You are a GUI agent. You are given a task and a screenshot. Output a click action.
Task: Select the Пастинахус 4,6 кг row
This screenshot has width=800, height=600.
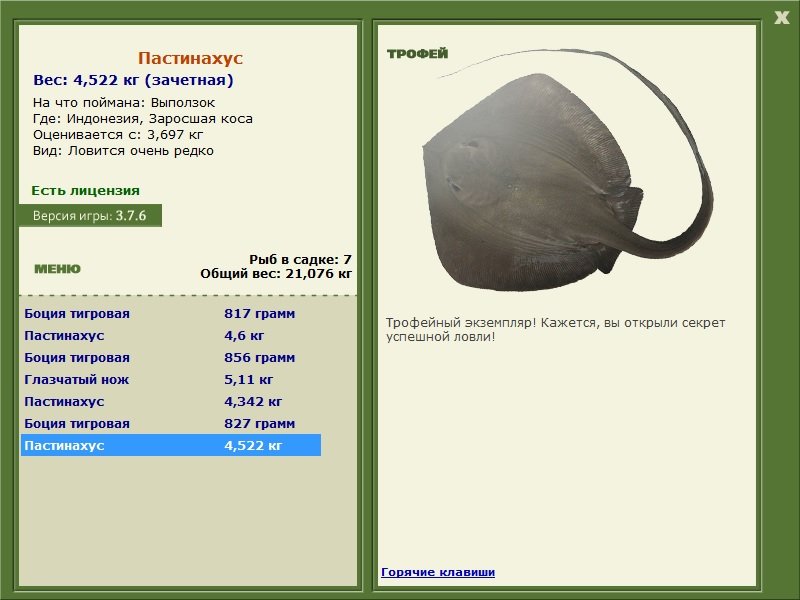(x=170, y=335)
